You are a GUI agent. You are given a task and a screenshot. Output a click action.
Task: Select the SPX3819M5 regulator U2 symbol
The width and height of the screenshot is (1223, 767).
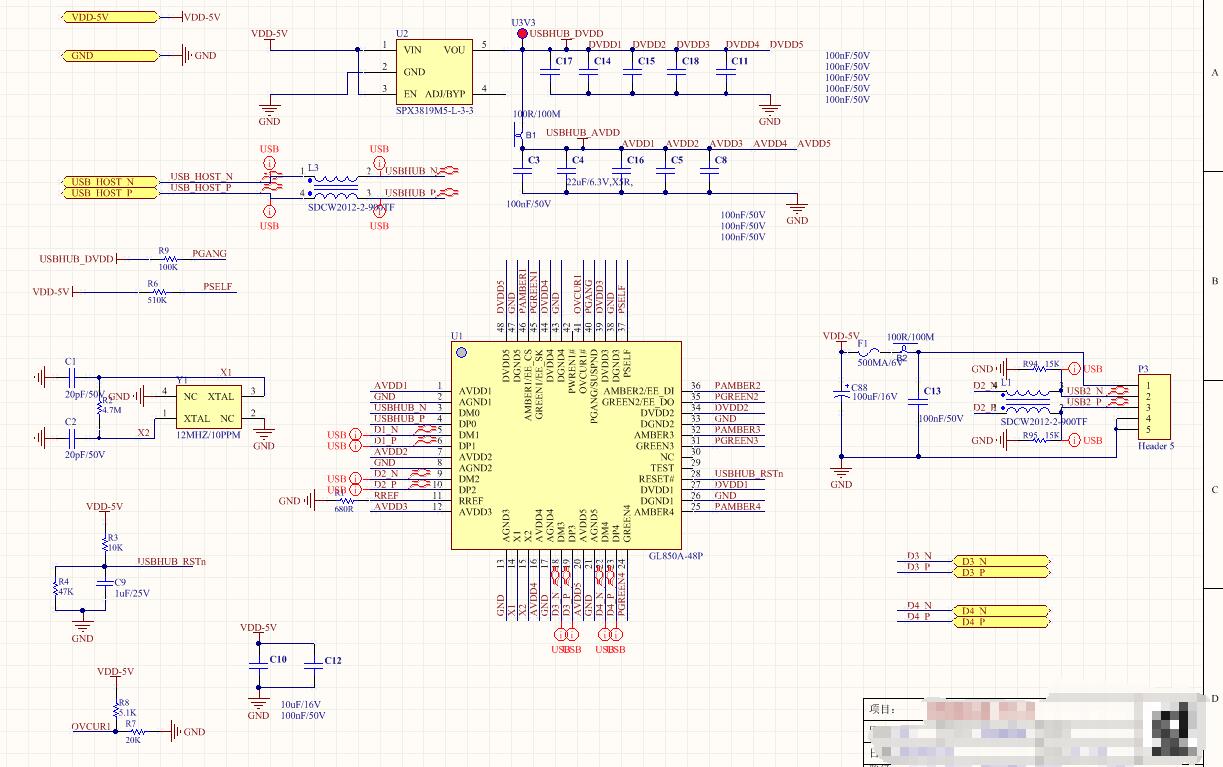[x=434, y=69]
